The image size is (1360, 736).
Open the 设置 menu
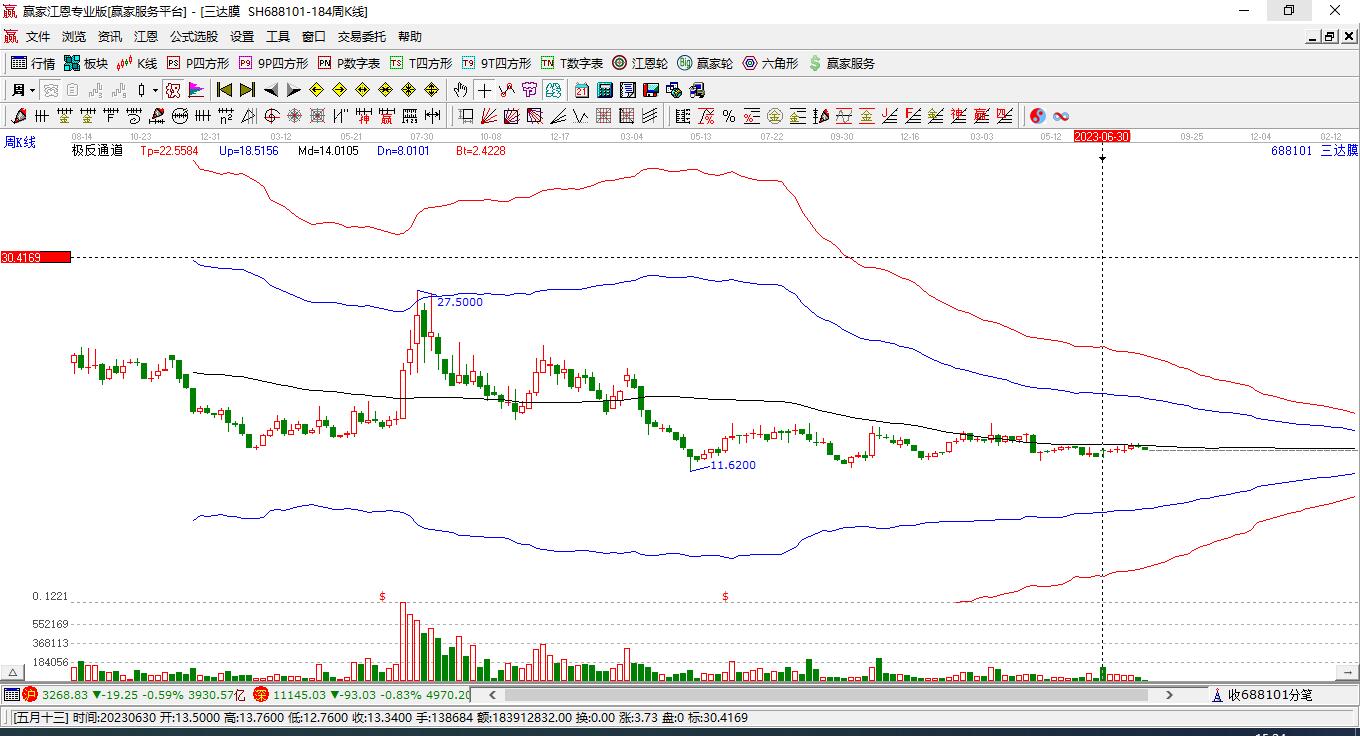(x=242, y=37)
